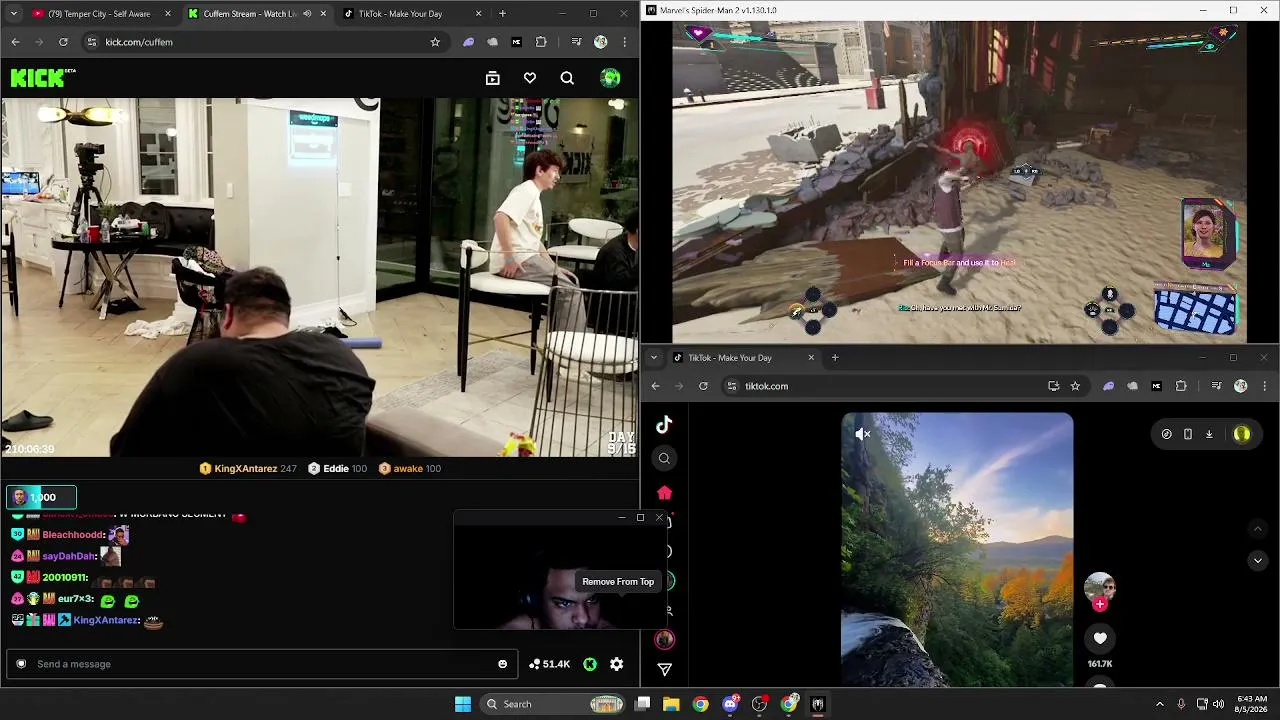
Task: Open TikTok sidebar search
Action: point(664,458)
